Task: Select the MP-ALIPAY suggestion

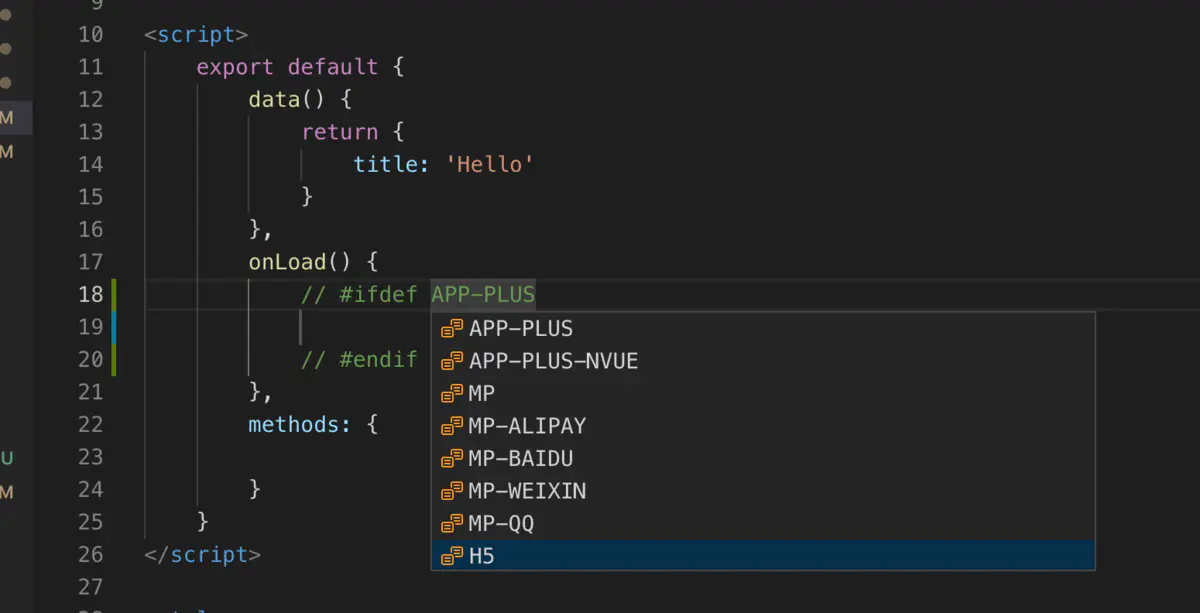Action: [x=763, y=426]
